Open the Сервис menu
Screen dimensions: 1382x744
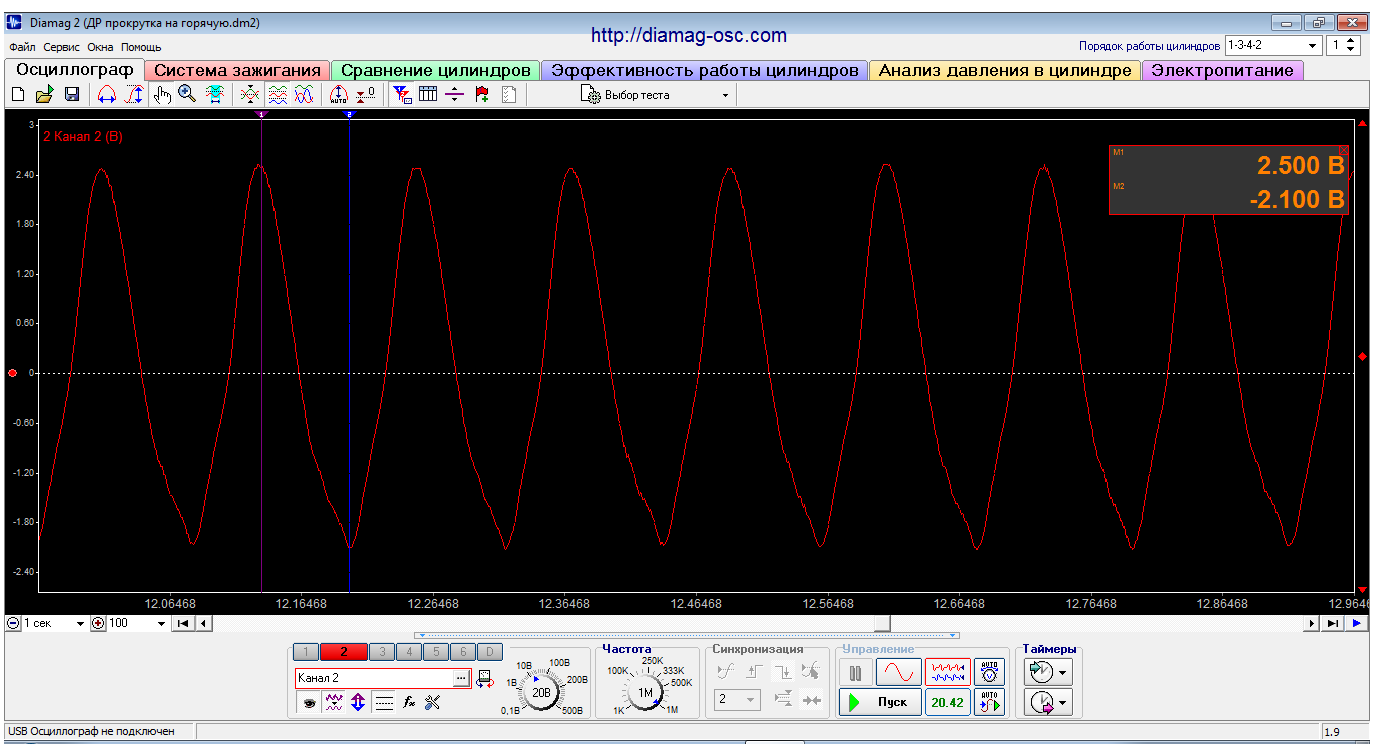pyautogui.click(x=62, y=47)
